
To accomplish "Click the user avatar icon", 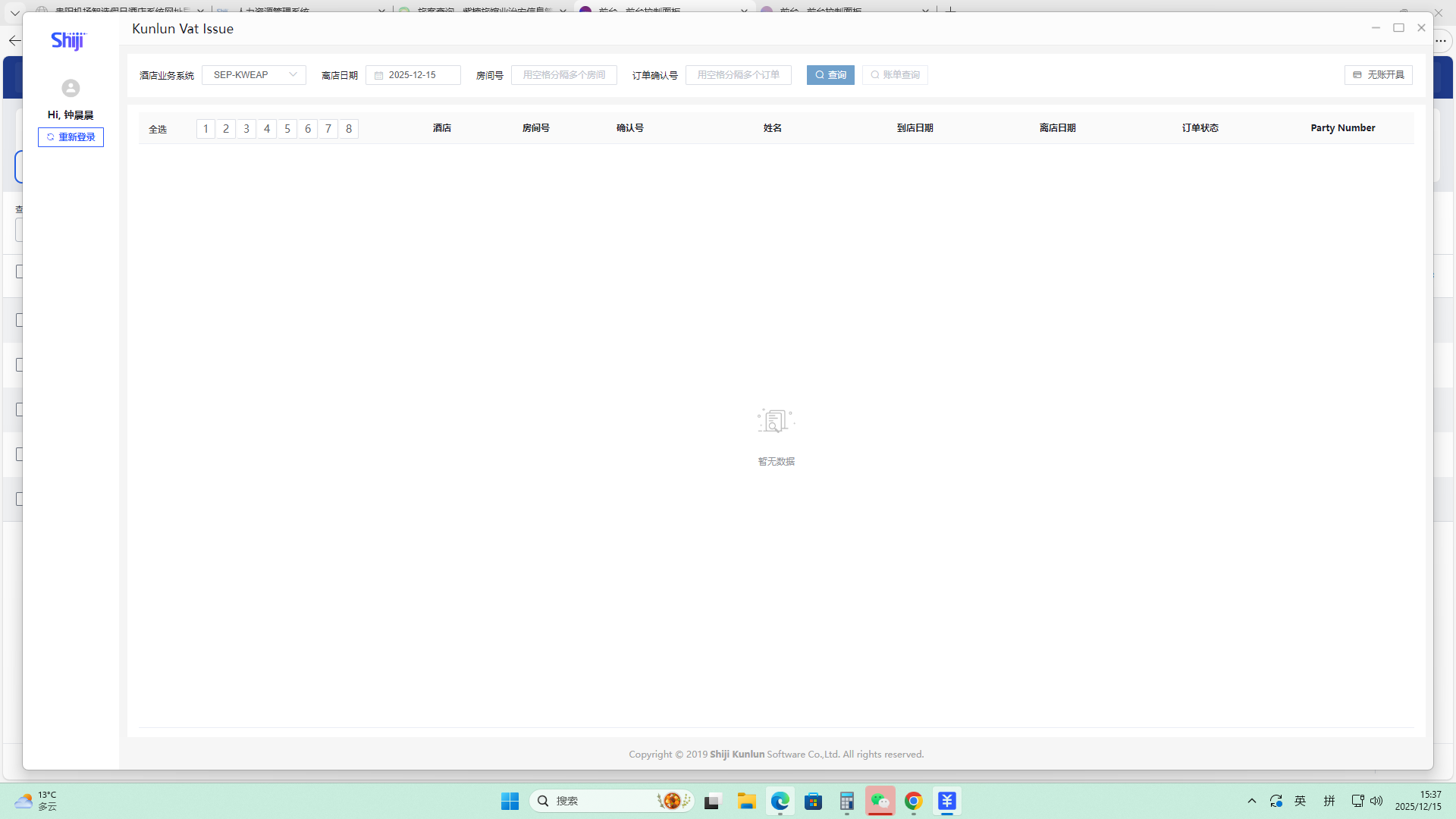I will pyautogui.click(x=71, y=88).
